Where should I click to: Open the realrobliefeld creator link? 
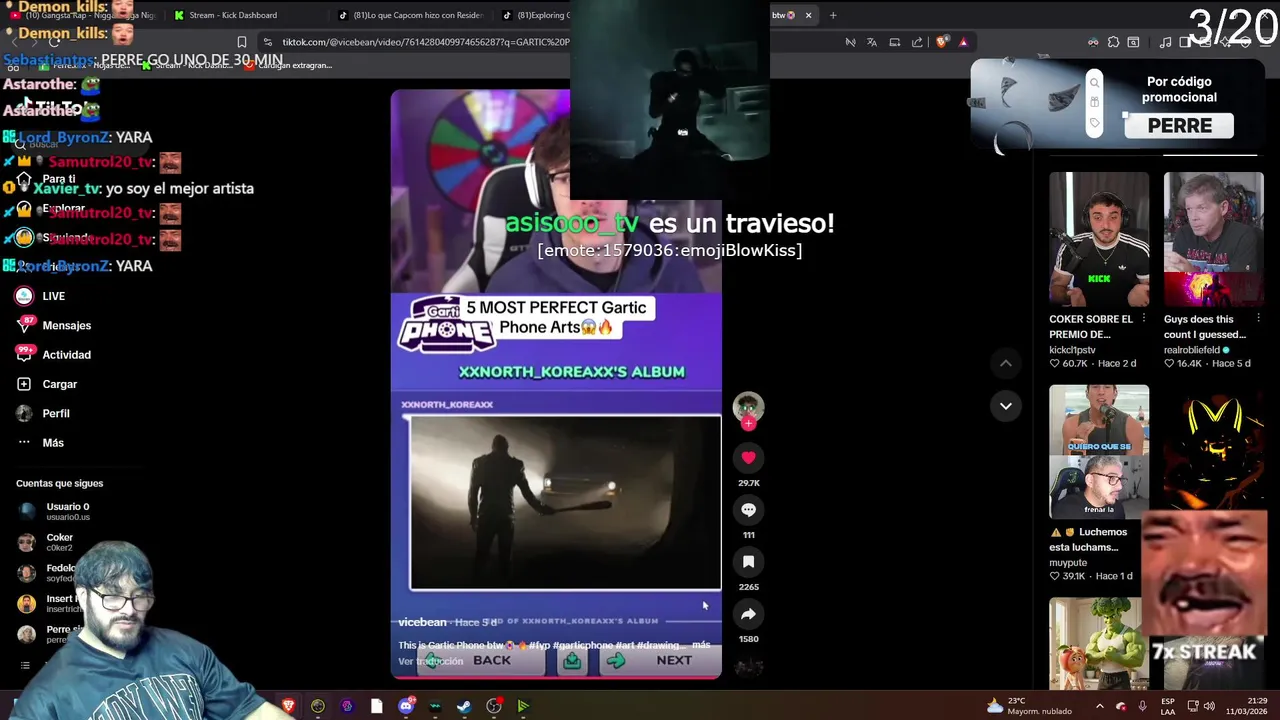click(1196, 350)
